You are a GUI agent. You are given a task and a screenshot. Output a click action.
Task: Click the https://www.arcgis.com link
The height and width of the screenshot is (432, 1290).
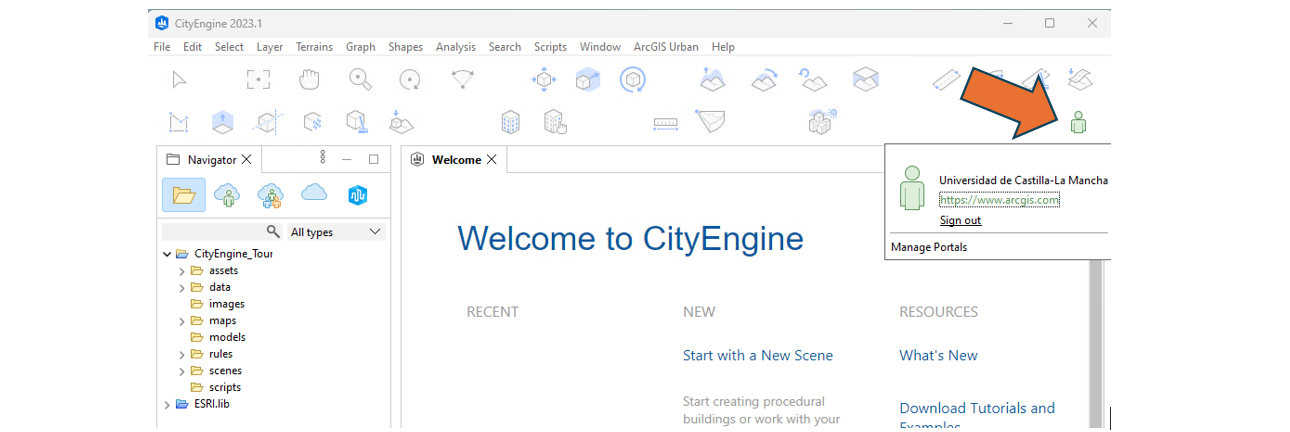(998, 200)
